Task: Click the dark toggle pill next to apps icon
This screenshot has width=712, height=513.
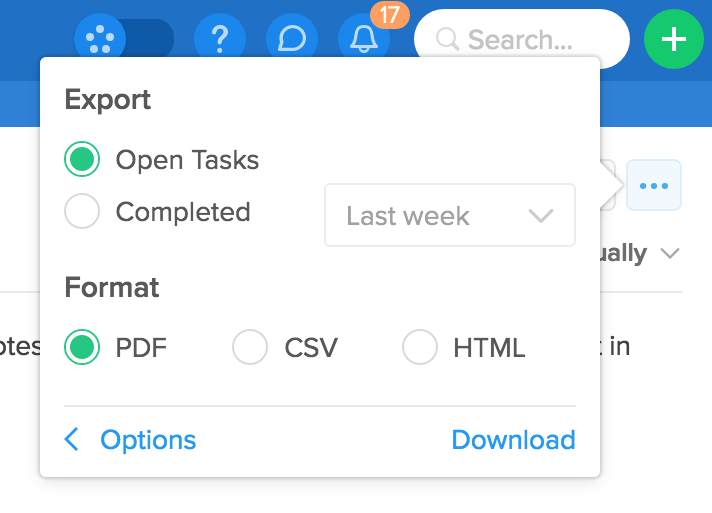Action: pos(149,38)
